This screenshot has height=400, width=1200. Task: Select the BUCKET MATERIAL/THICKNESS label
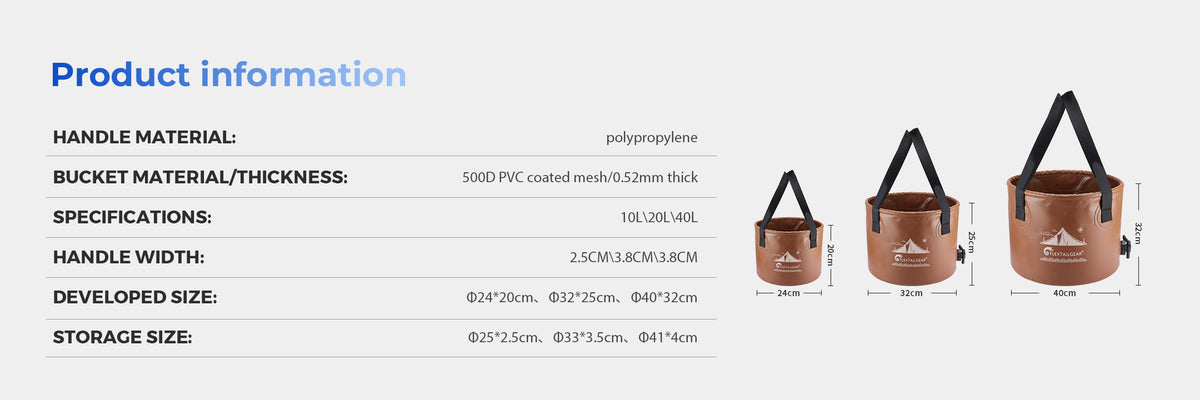(200, 177)
